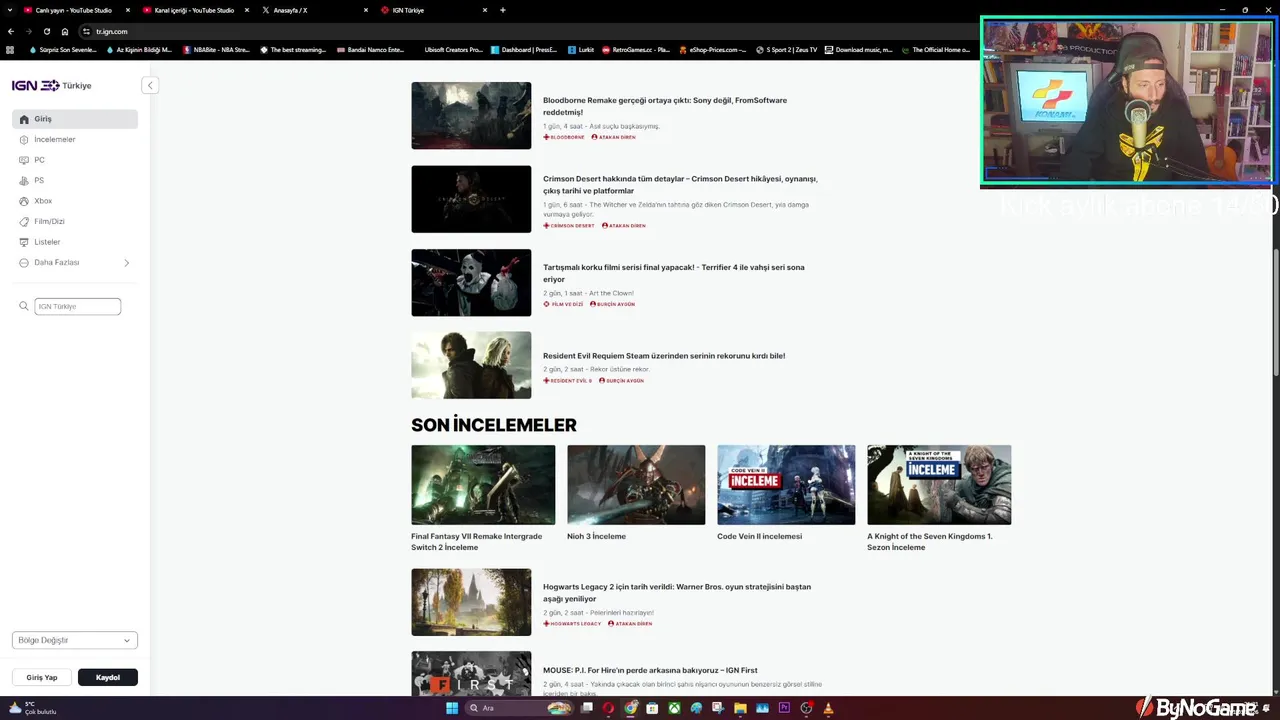Viewport: 1280px width, 720px height.
Task: Click browser back arrow
Action: (11, 31)
